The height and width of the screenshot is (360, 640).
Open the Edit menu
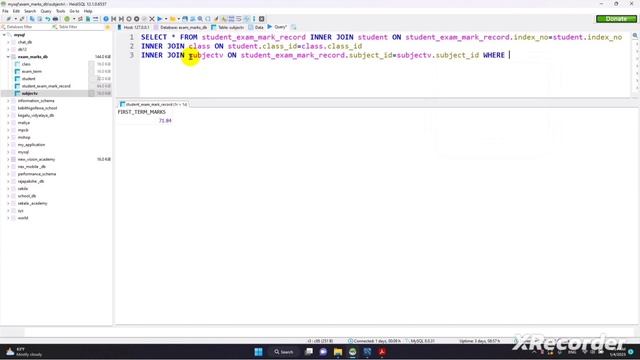pos(16,11)
